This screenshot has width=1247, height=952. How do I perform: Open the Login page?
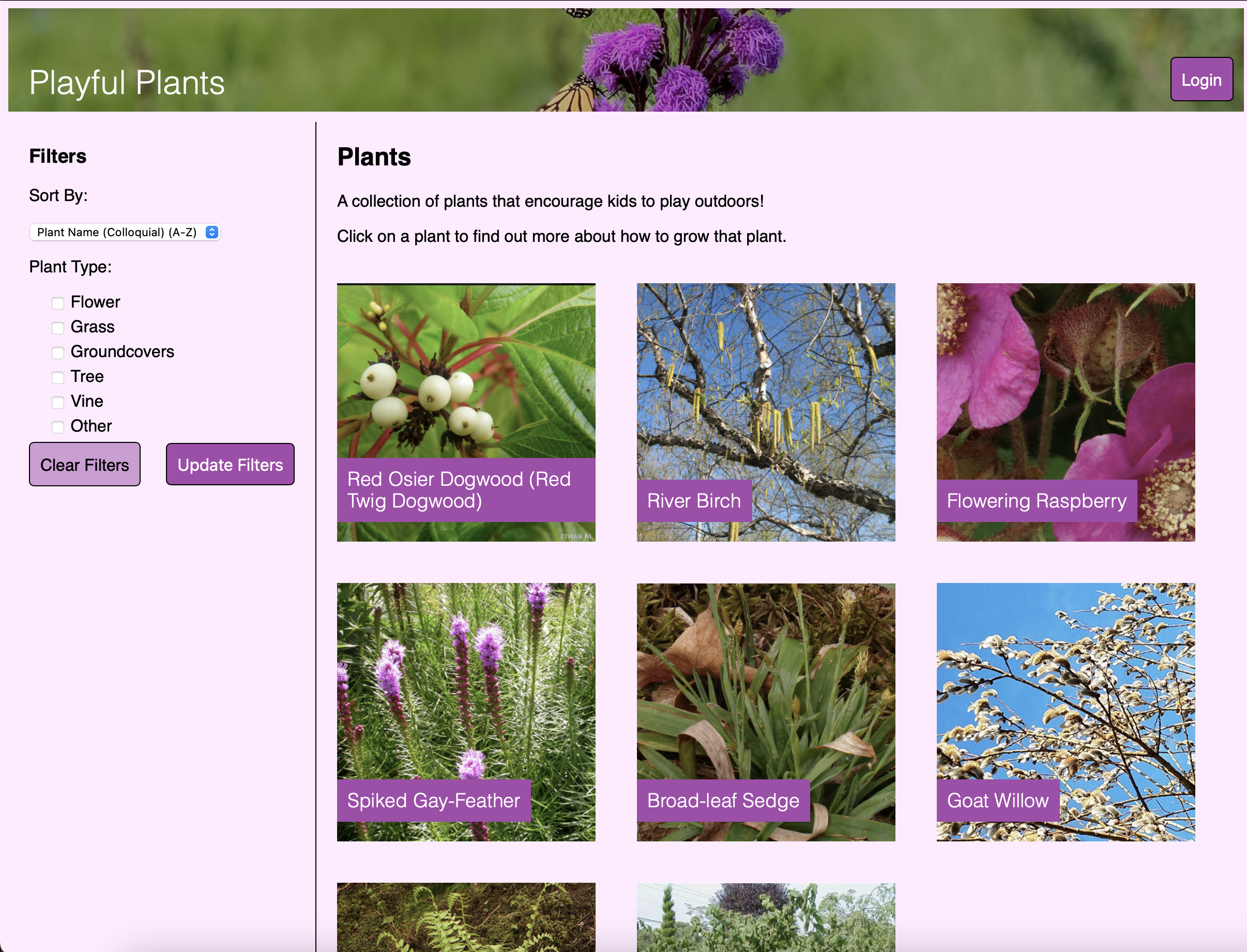1201,80
